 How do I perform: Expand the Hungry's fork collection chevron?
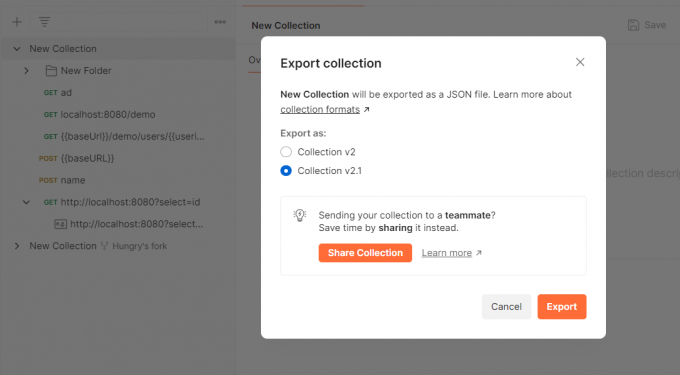point(17,246)
